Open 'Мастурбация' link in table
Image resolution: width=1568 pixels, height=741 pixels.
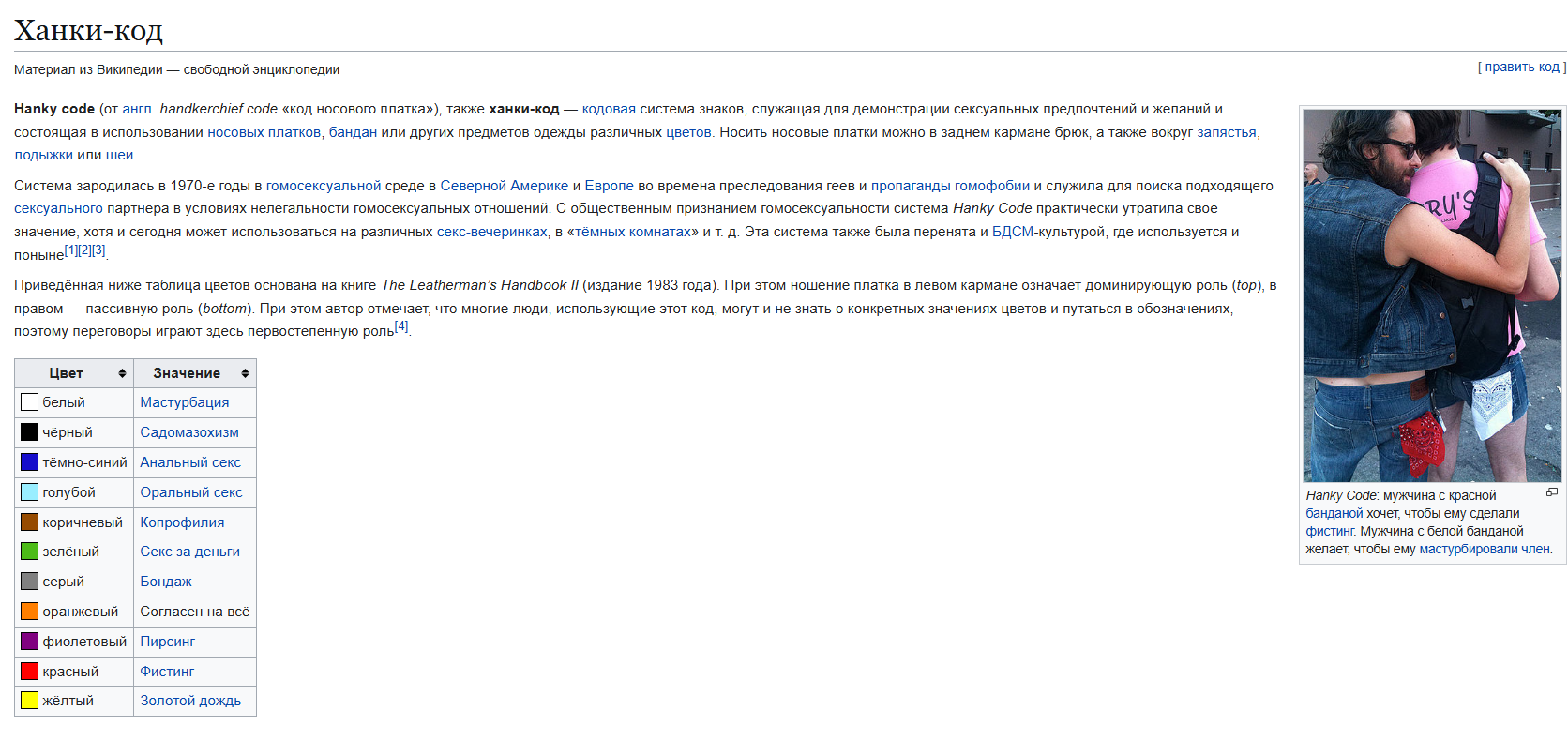tap(185, 402)
